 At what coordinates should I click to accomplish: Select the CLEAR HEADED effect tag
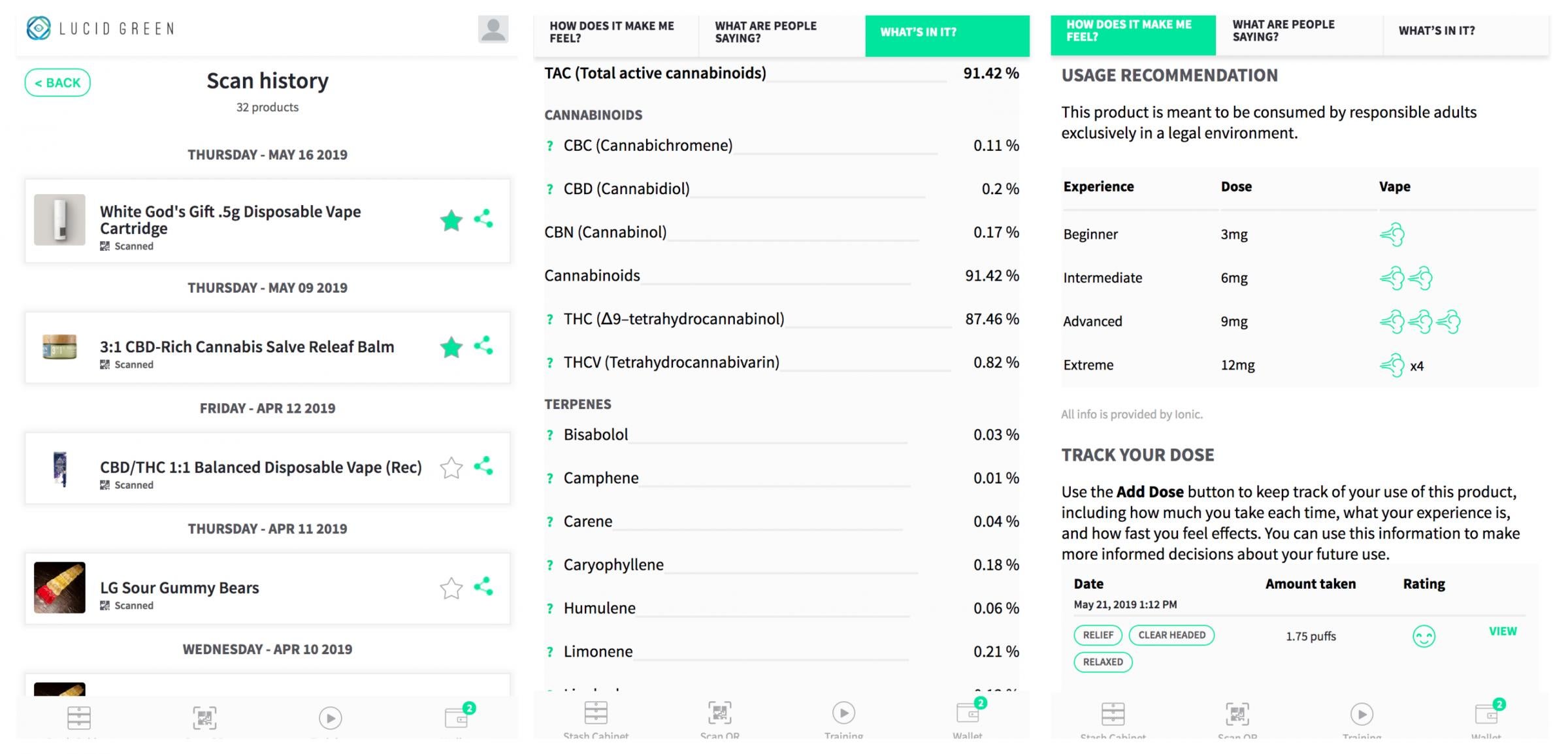click(1171, 635)
